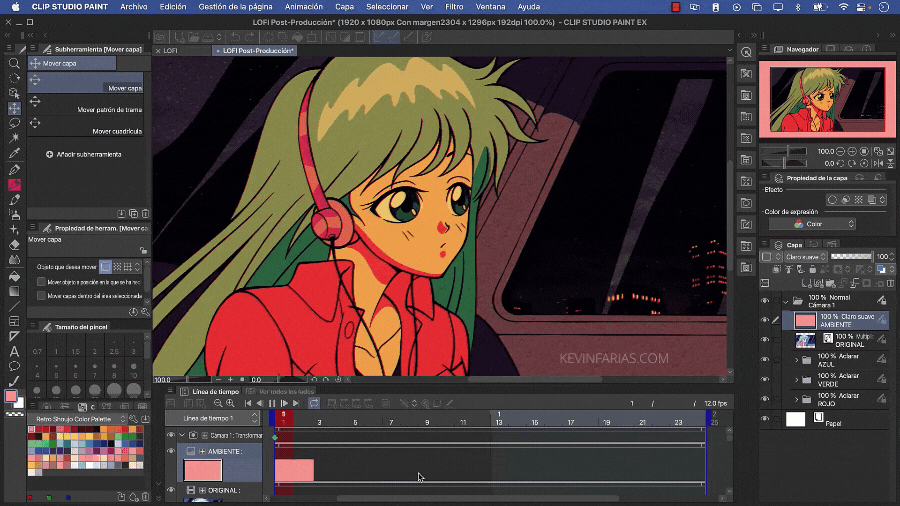900x506 pixels.
Task: Toggle loop playback in timeline
Action: [x=313, y=403]
